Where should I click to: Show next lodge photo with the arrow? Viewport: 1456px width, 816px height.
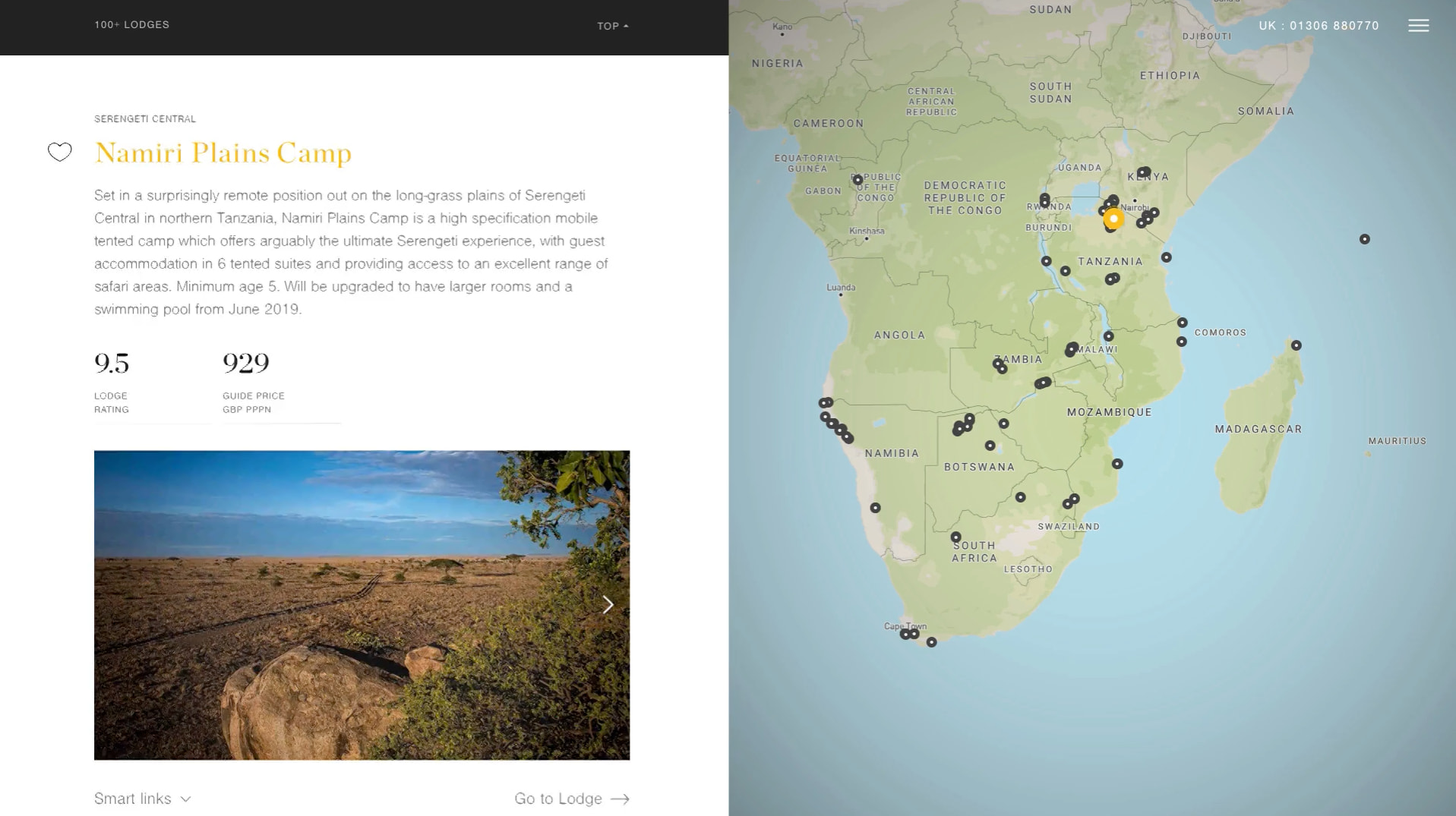tap(608, 605)
